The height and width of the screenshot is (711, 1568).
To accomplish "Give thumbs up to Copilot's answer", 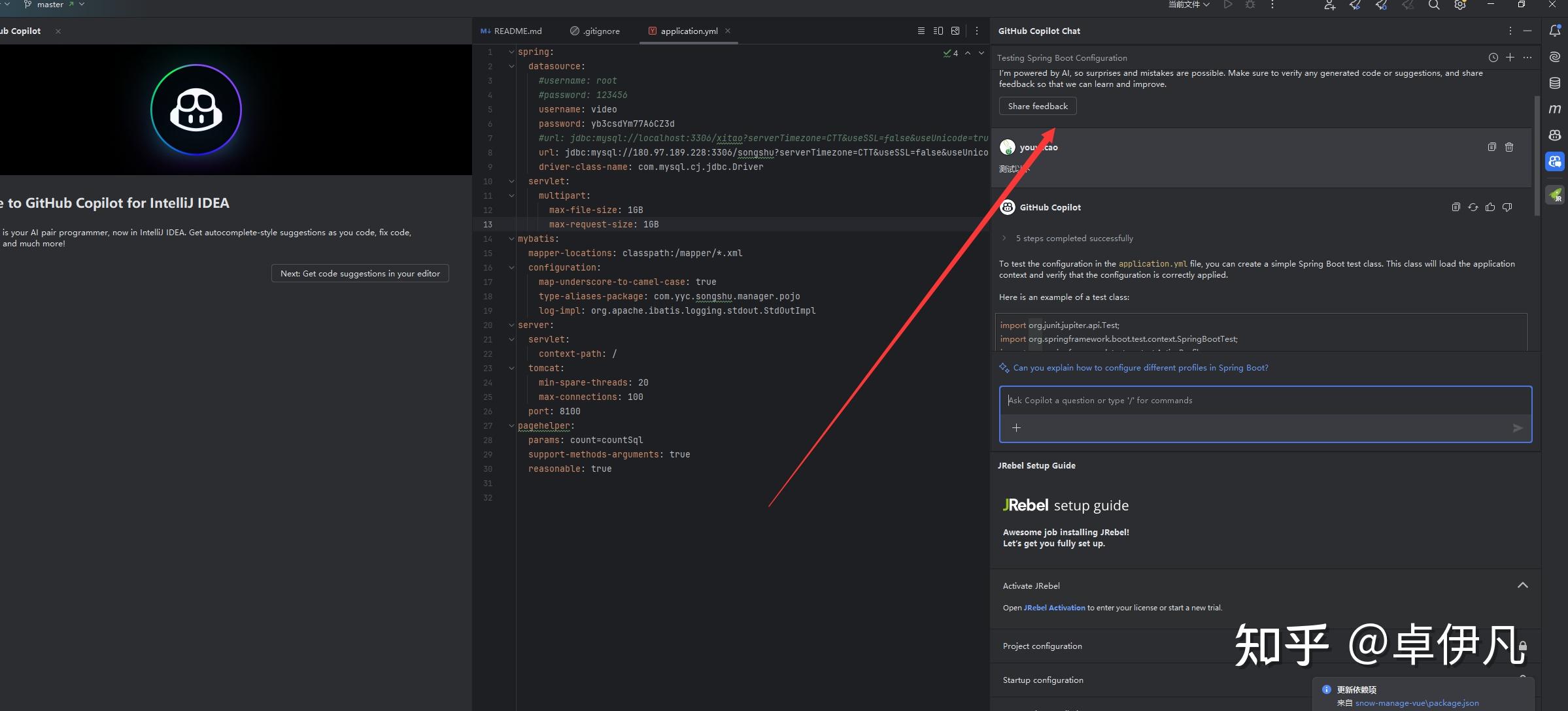I will click(x=1490, y=207).
